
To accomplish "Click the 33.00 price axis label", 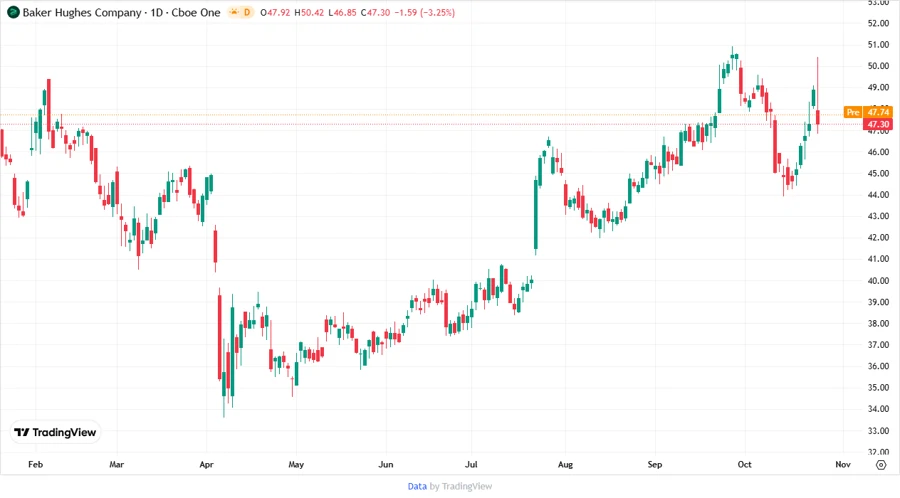I will (878, 431).
